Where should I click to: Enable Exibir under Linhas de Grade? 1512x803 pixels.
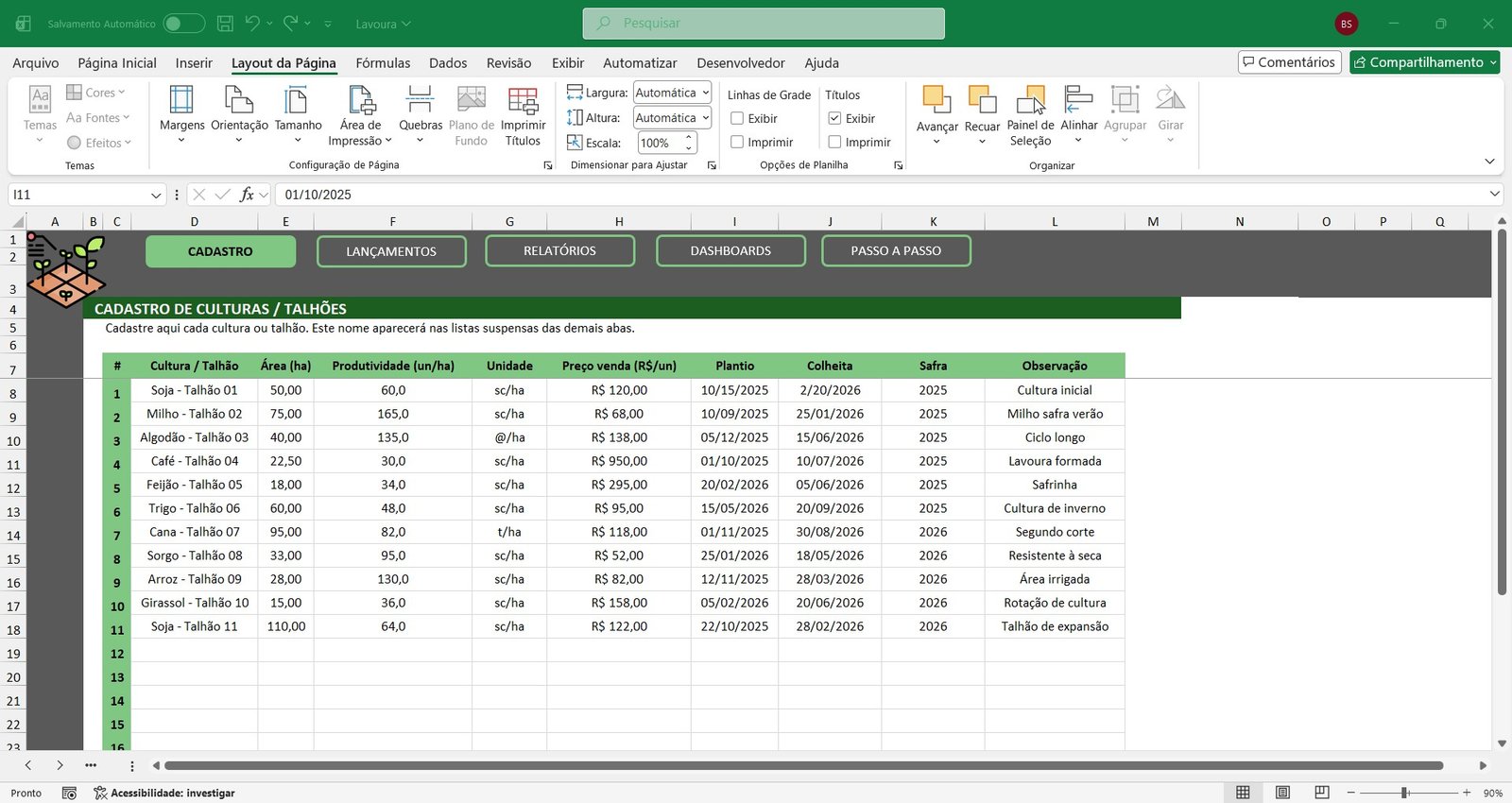[737, 118]
